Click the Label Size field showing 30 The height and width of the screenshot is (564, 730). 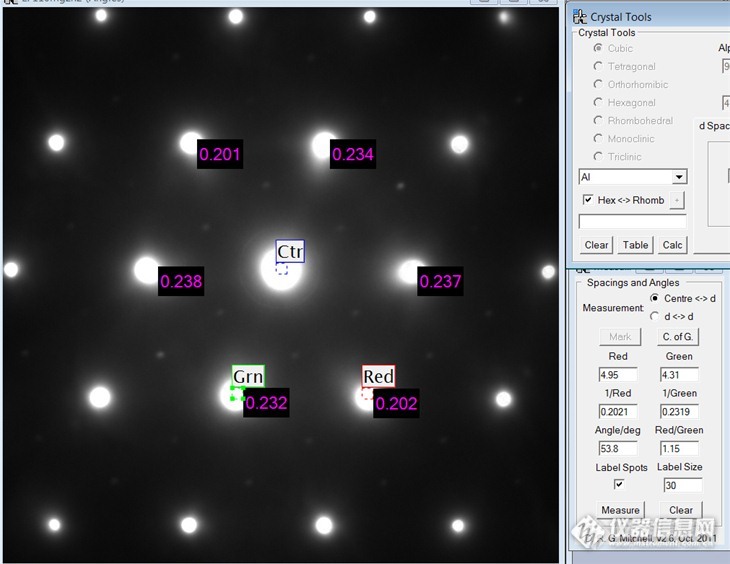tap(683, 485)
